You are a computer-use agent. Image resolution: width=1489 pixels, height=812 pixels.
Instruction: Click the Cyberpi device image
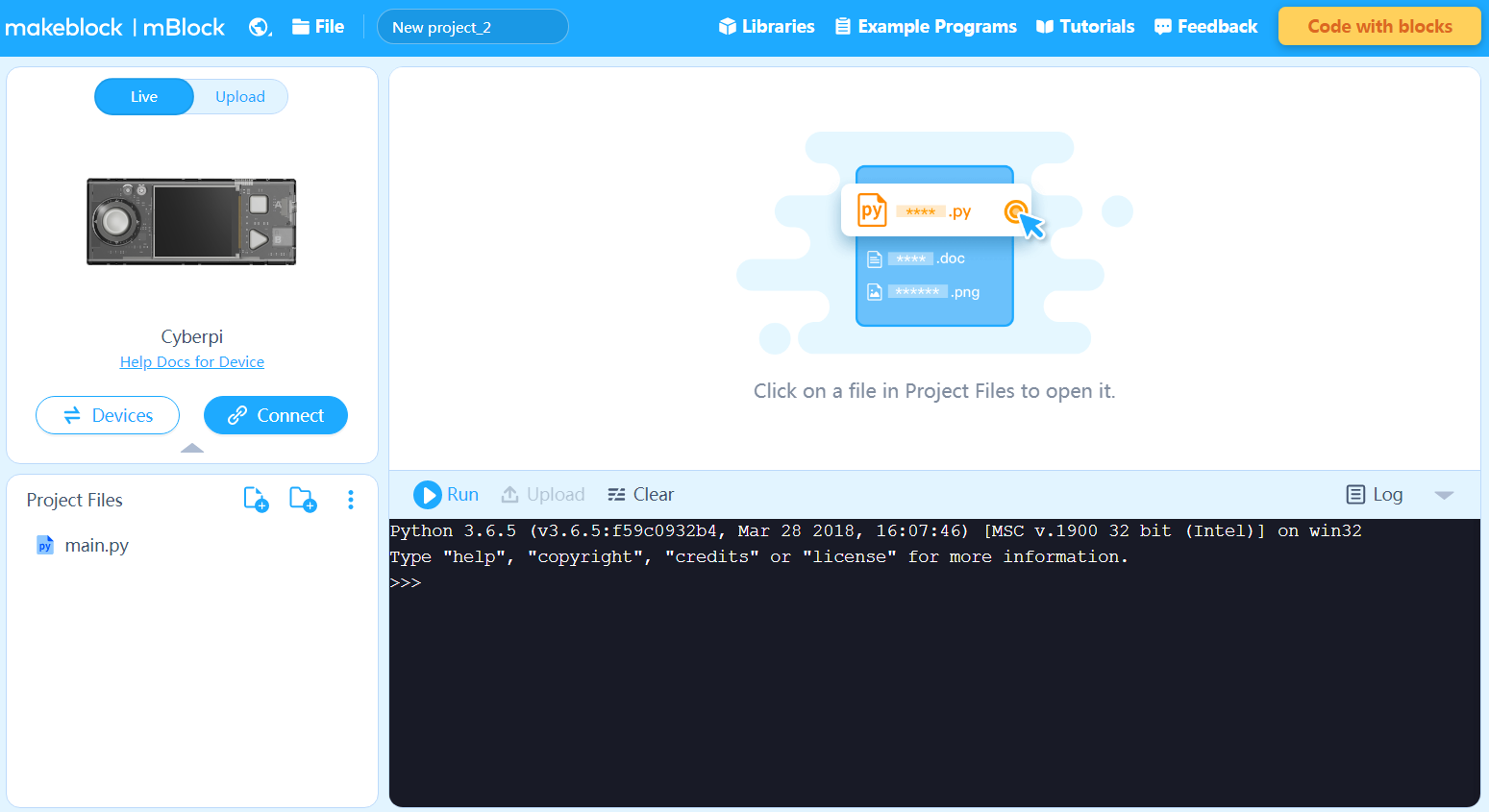click(191, 221)
